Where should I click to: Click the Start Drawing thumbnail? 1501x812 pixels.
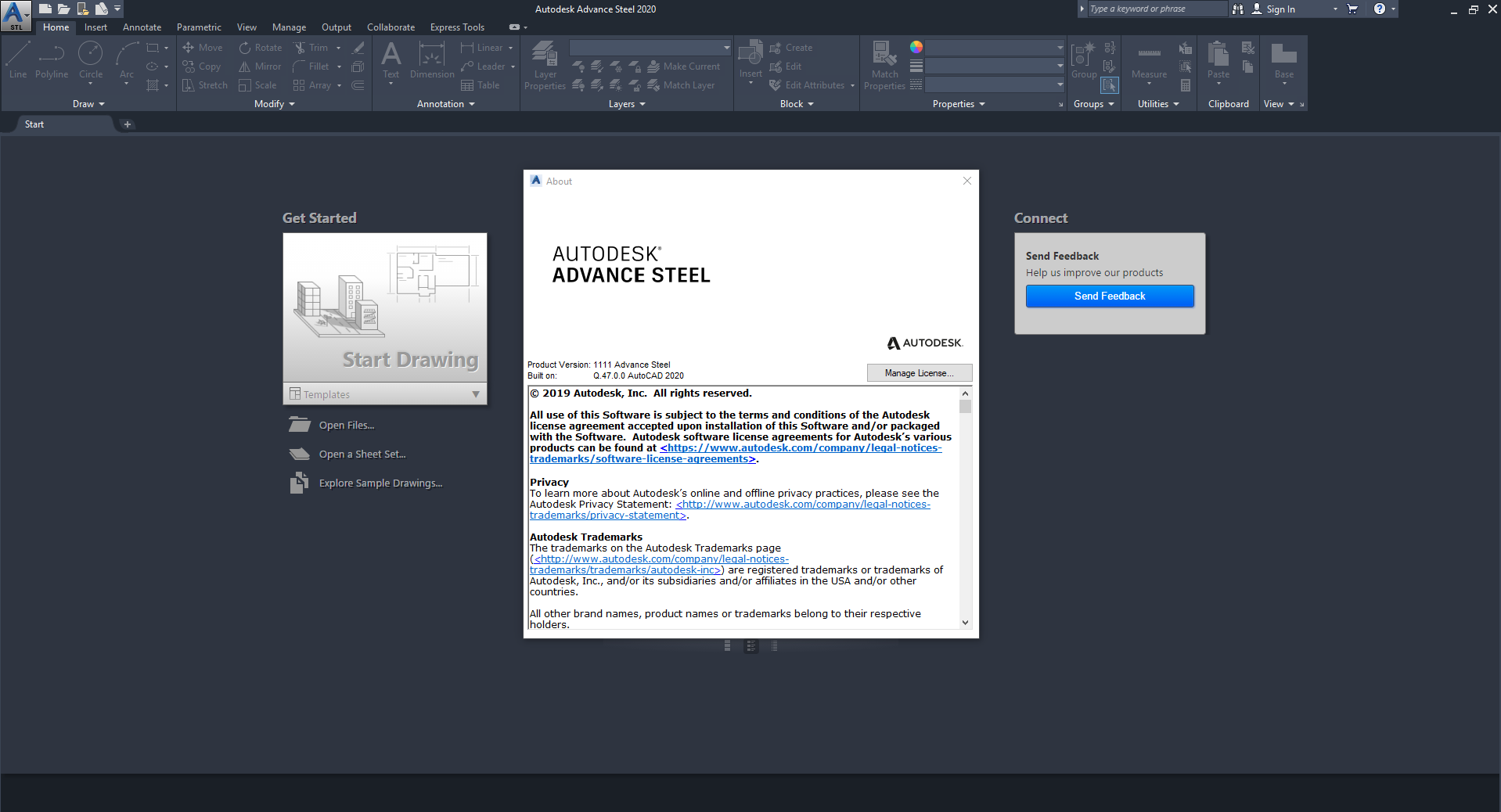coord(385,307)
